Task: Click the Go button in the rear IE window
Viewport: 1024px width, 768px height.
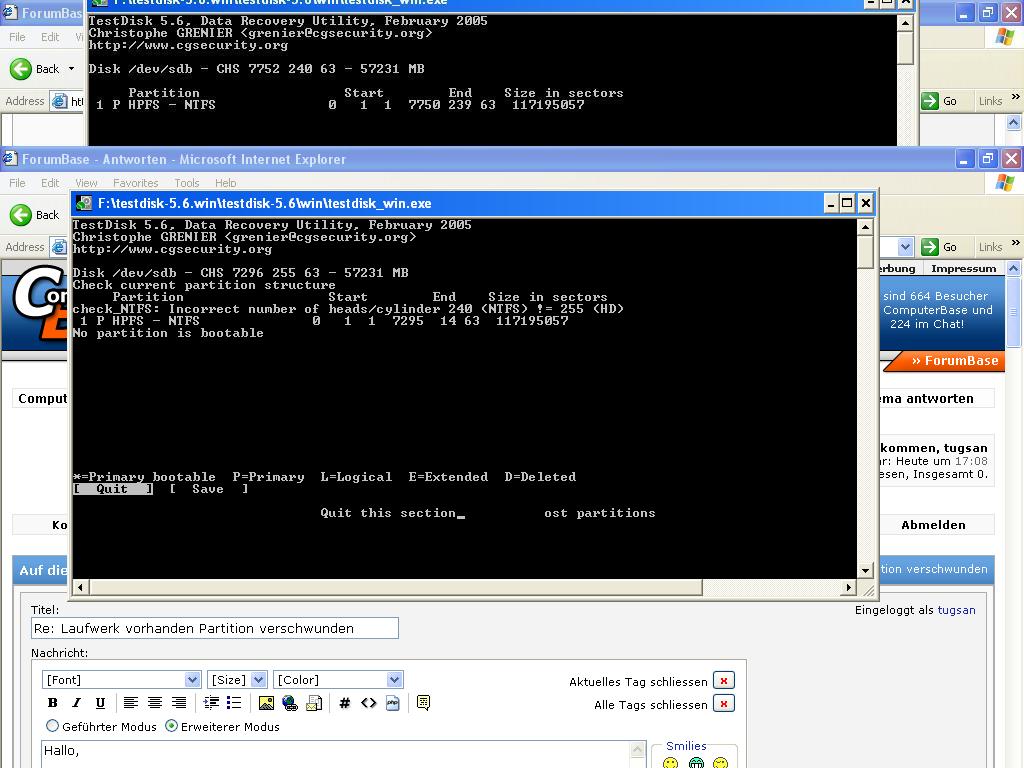Action: click(939, 101)
